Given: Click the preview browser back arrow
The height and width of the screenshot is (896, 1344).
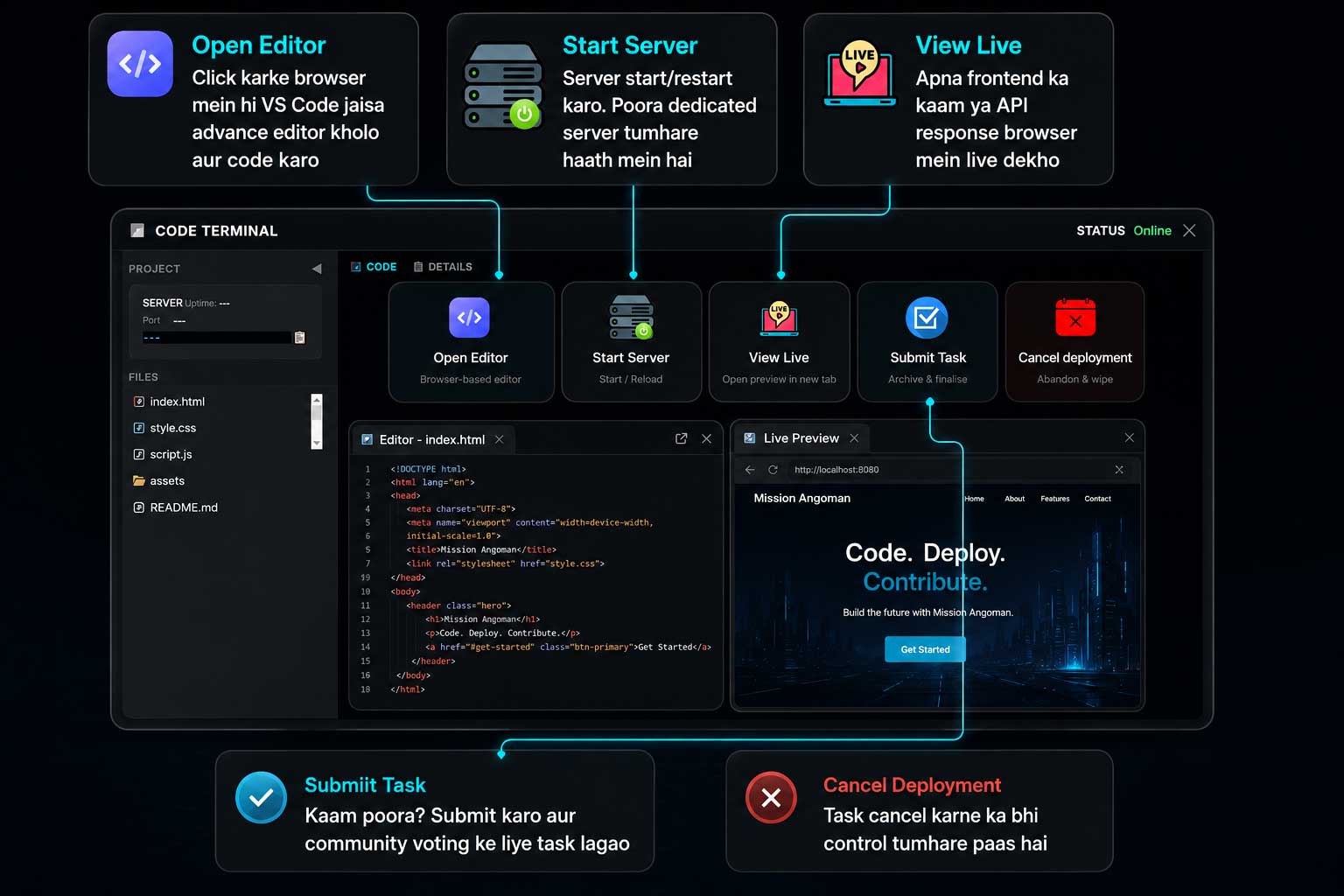Looking at the screenshot, I should click(x=750, y=470).
